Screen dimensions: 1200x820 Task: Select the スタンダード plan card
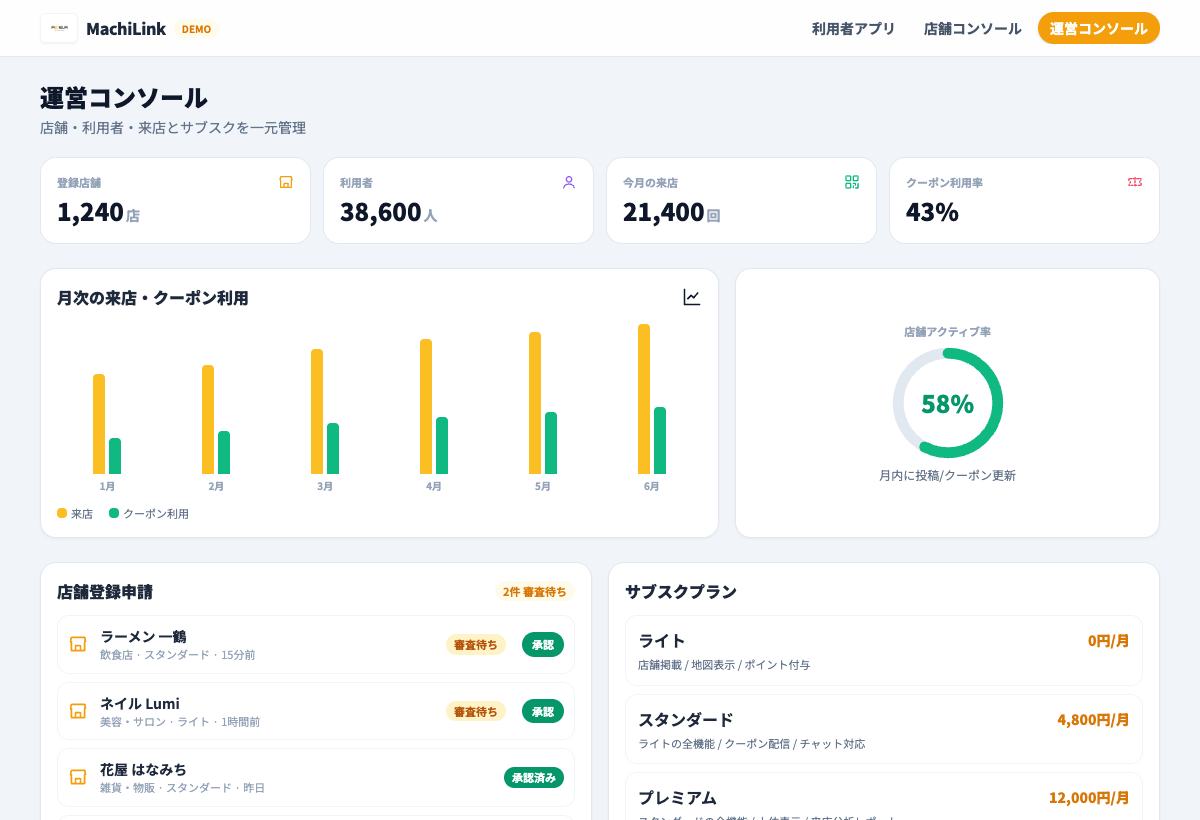click(x=884, y=729)
